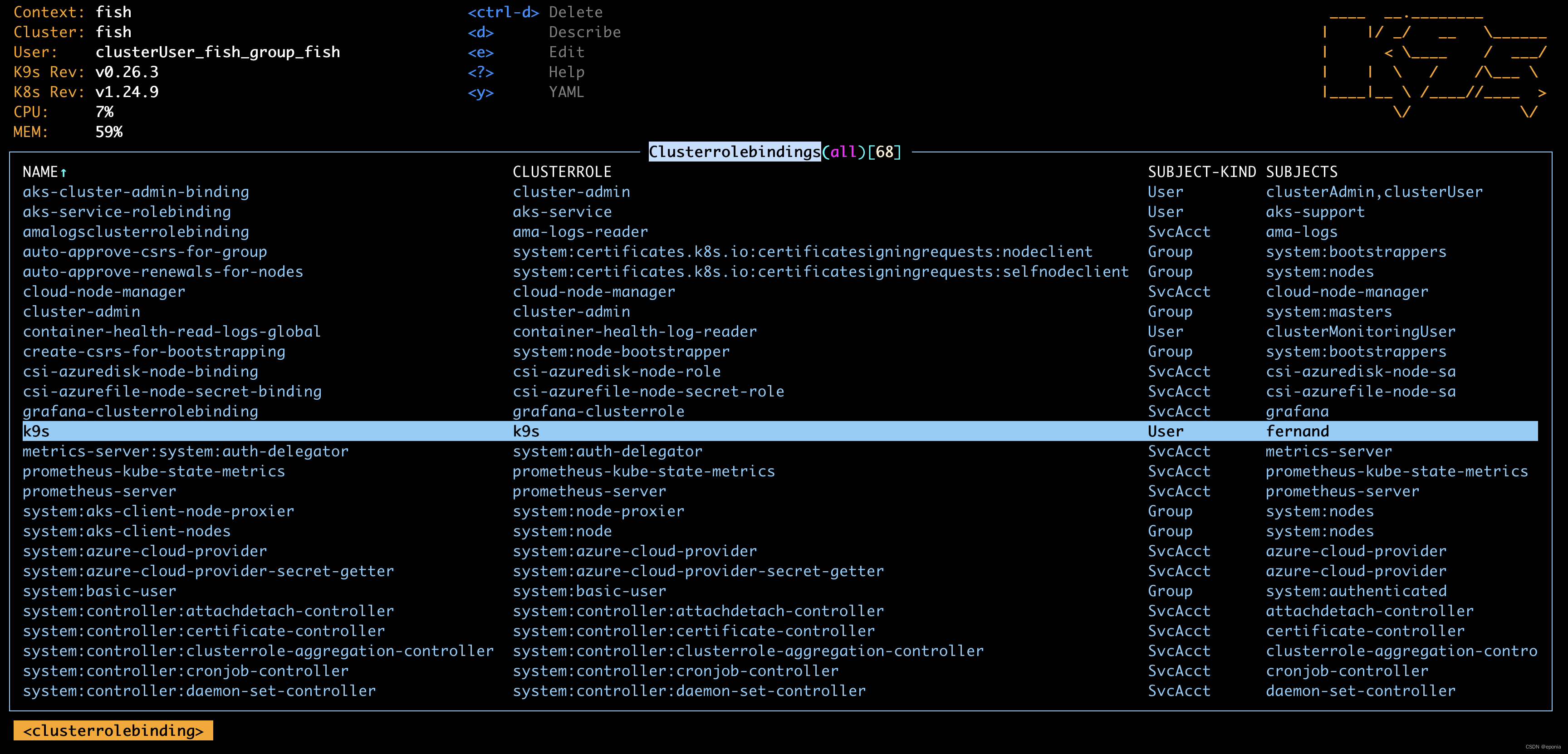Click the [68] count in the title
The image size is (1568, 754).
point(884,152)
